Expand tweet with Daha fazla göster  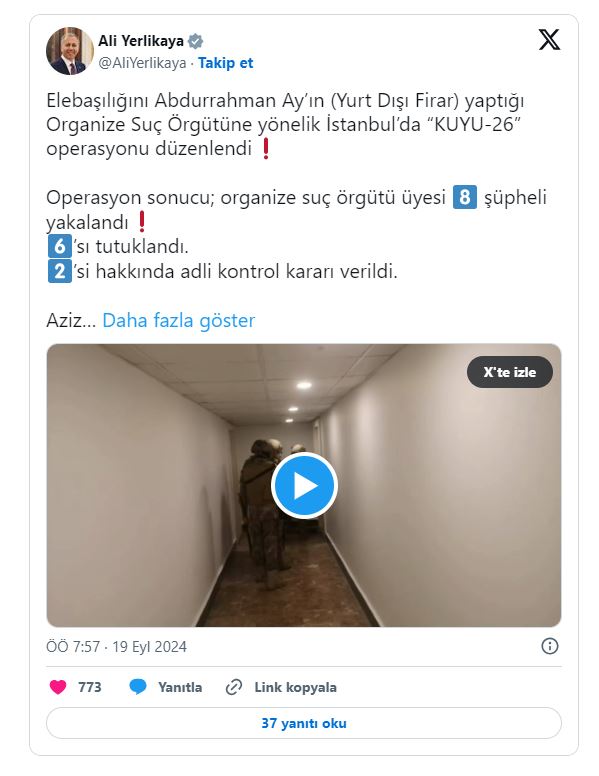coord(179,320)
